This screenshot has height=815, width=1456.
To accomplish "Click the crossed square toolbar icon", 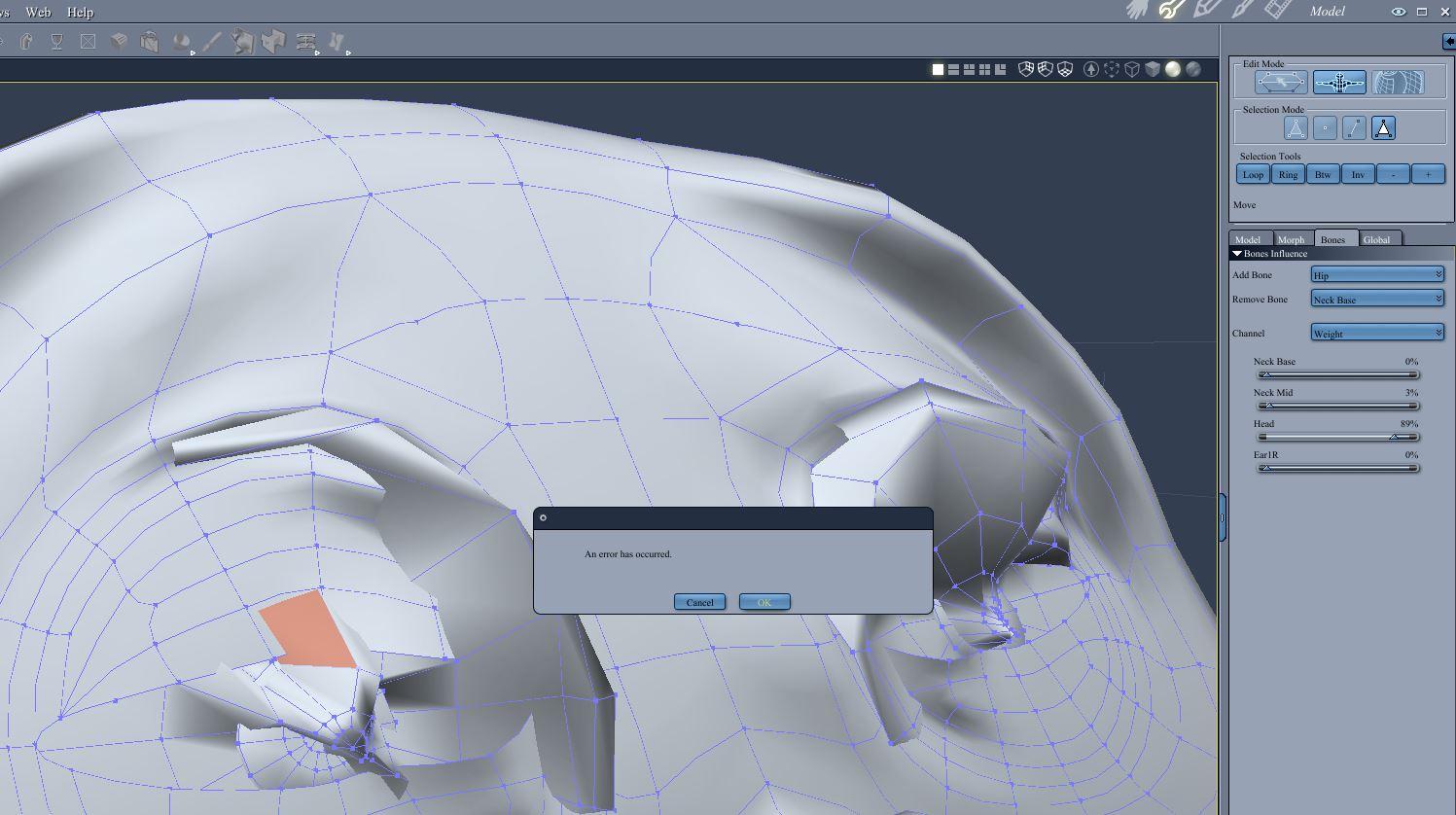I will (89, 42).
